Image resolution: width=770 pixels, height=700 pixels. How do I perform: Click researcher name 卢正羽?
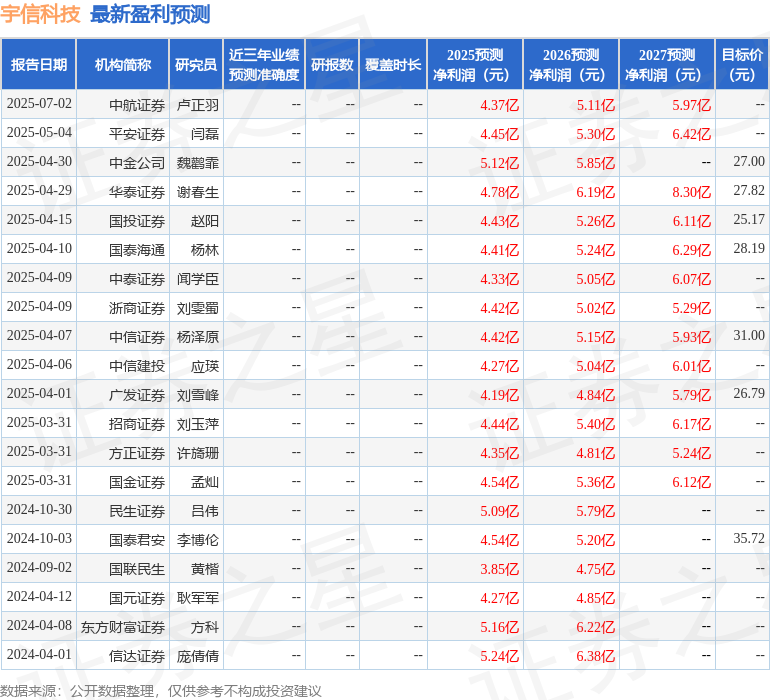[197, 105]
